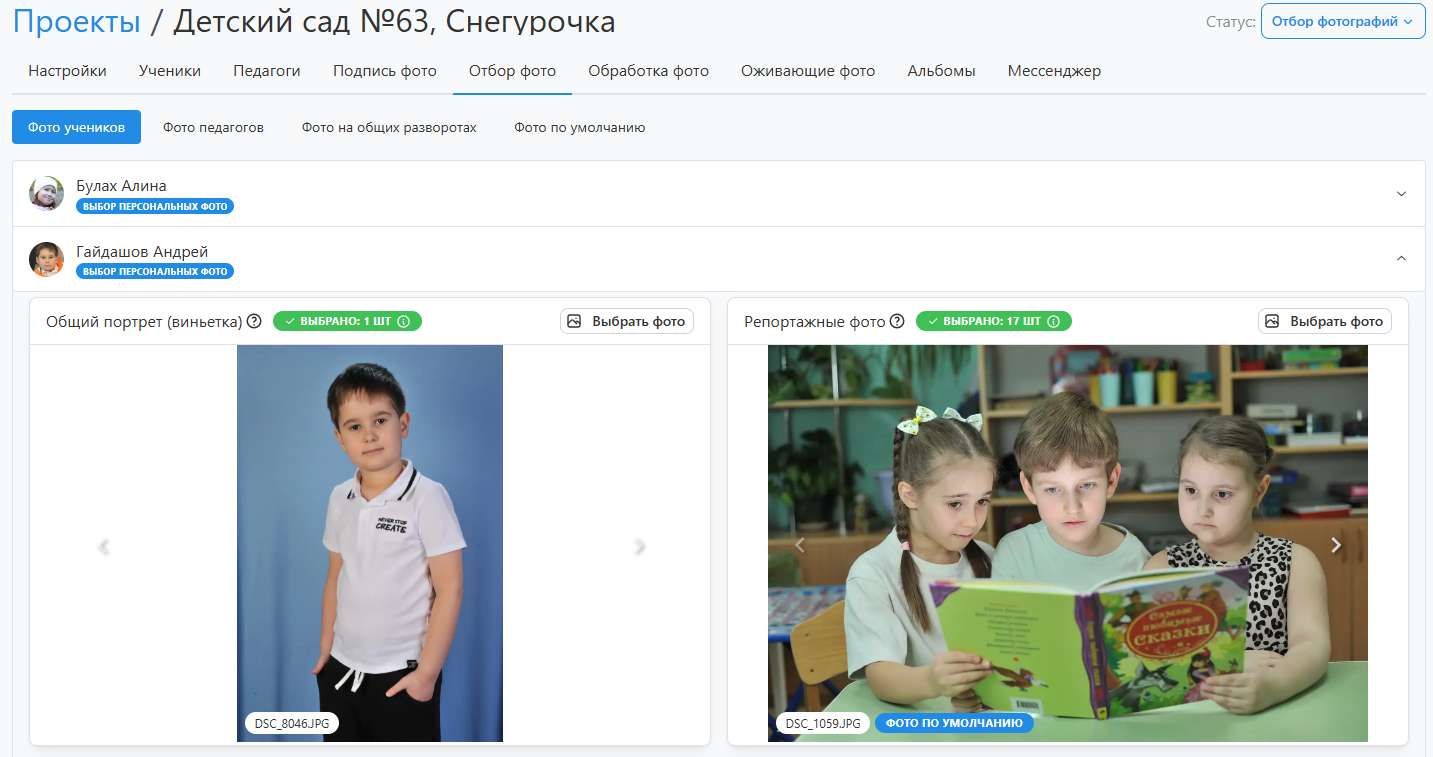Click Выбрать фото for Общий портрет
This screenshot has height=757, width=1433.
click(x=627, y=321)
